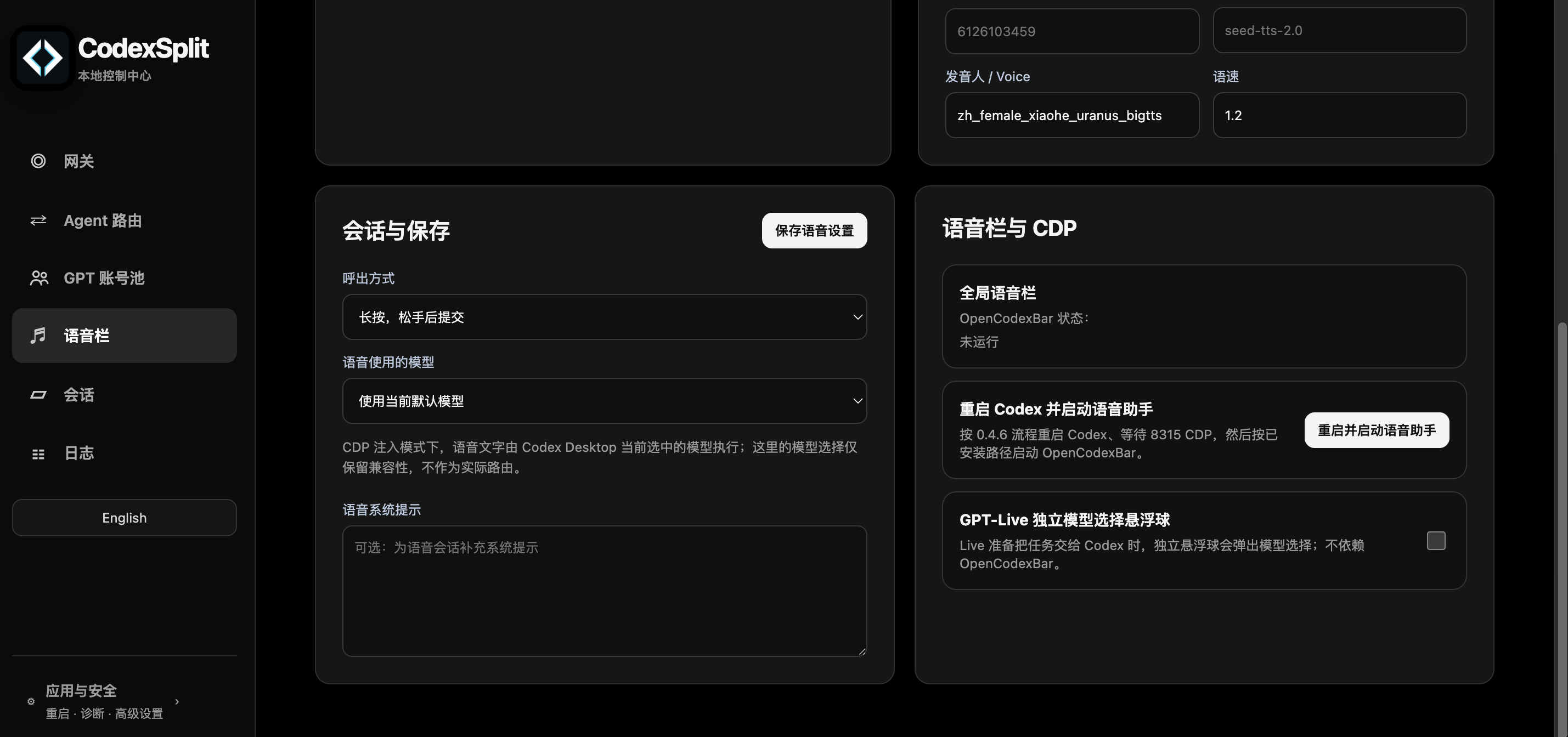This screenshot has width=1568, height=737.
Task: Click the 重启 Codex 并启动语音助手 heading
Action: point(1056,409)
